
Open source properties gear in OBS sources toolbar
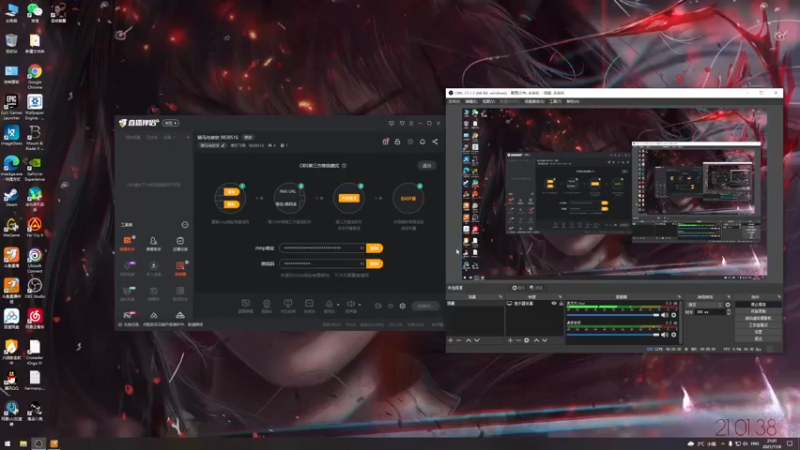pyautogui.click(x=527, y=340)
